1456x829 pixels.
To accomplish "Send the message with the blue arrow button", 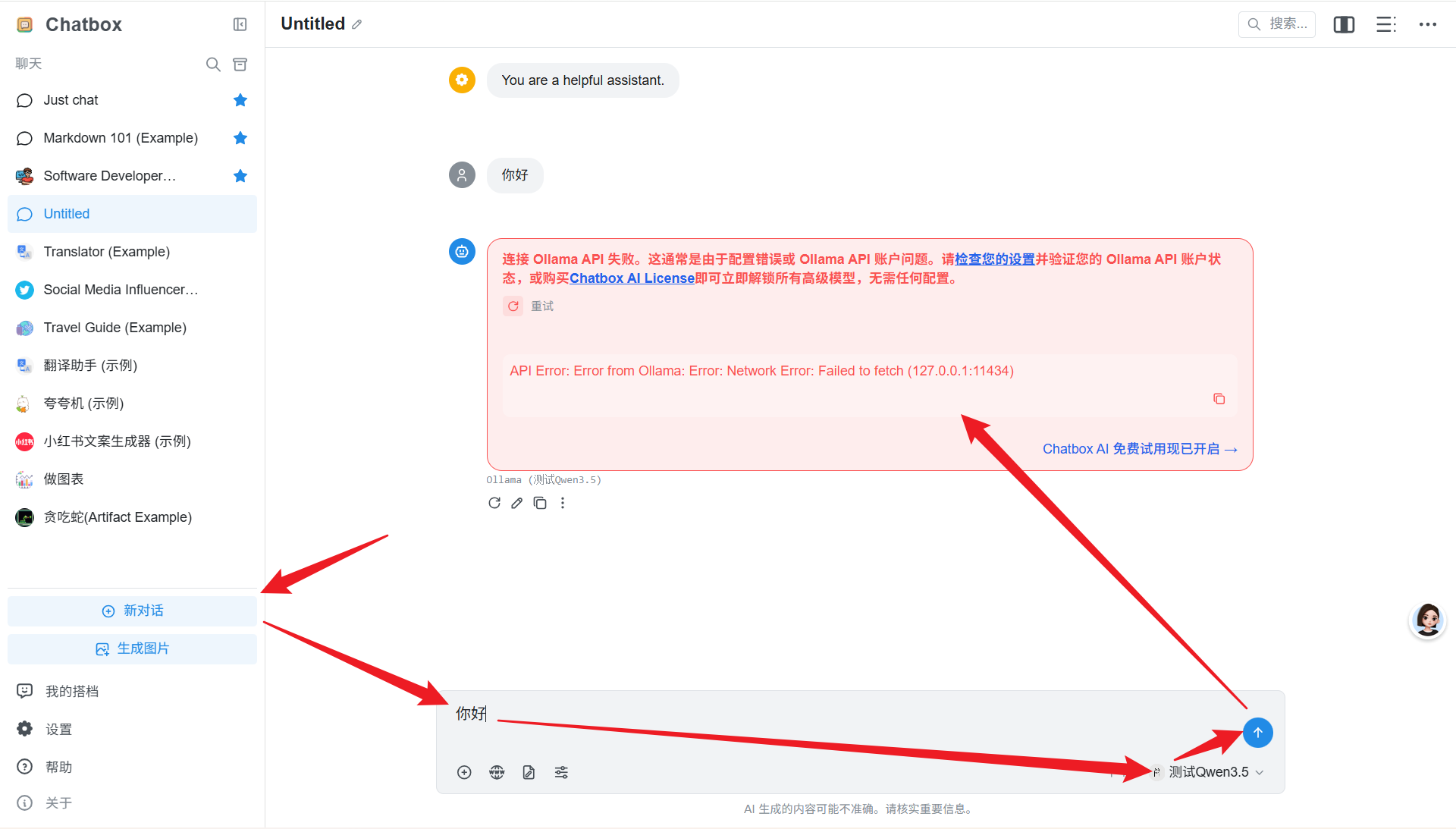I will click(x=1257, y=733).
